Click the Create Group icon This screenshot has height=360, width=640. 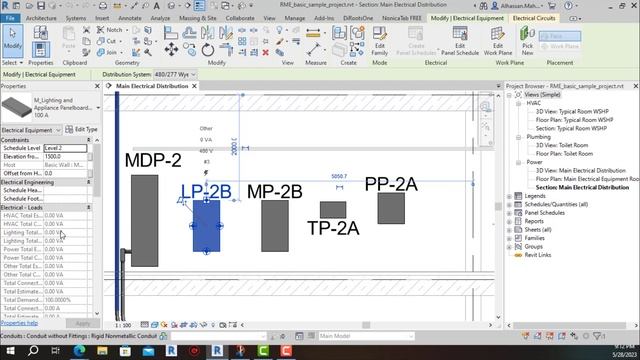pos(357,33)
